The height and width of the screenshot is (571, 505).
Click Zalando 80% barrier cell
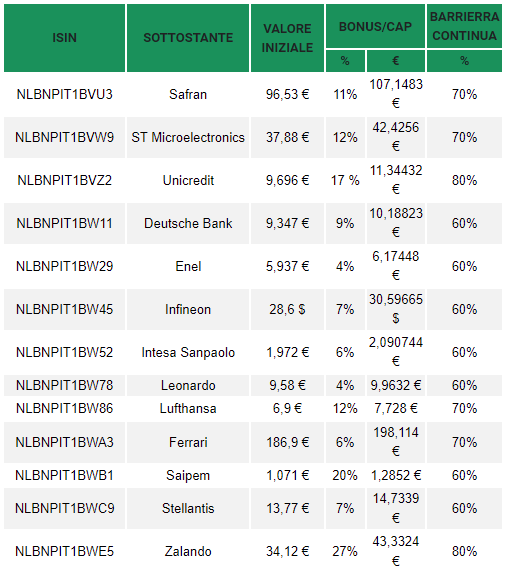click(464, 551)
